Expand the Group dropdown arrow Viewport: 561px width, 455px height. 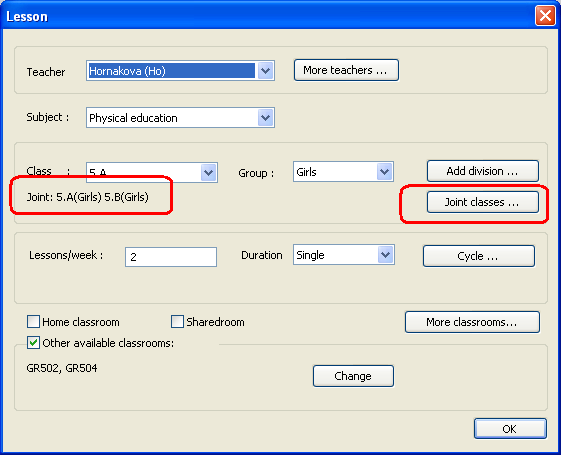tap(385, 172)
